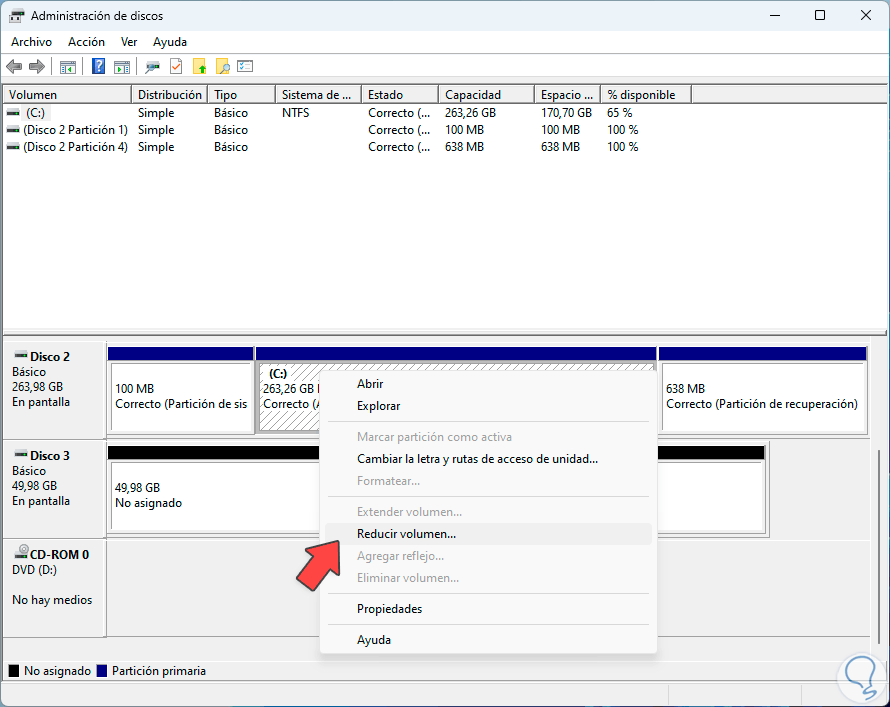
Task: Toggle the console tree pane icon
Action: [68, 67]
